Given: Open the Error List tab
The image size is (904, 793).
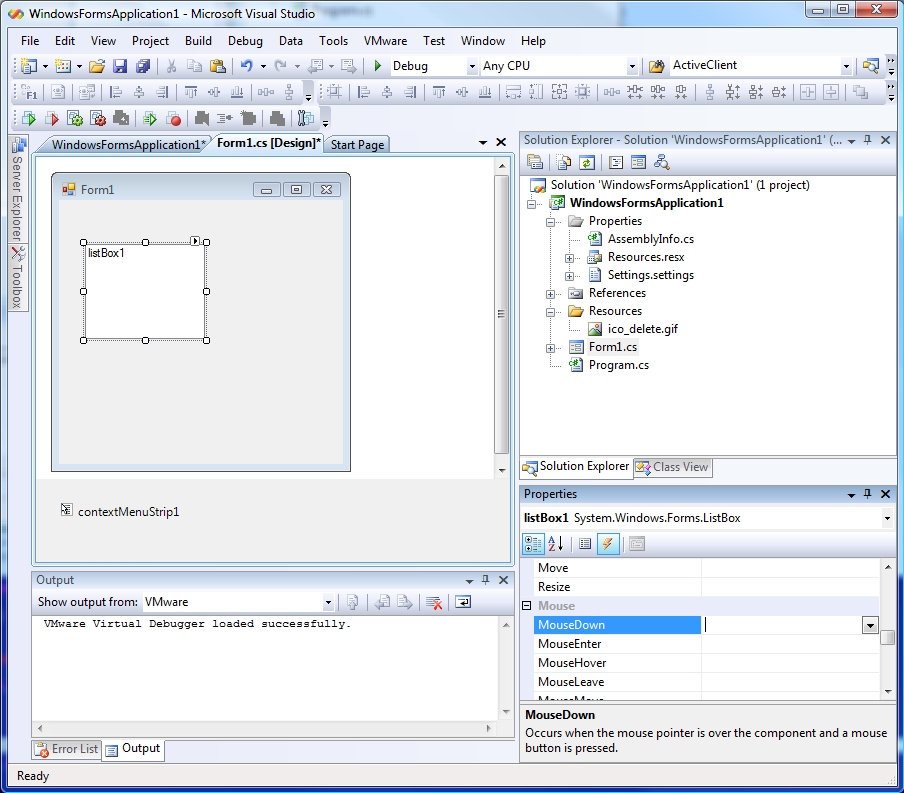Looking at the screenshot, I should click(x=67, y=749).
